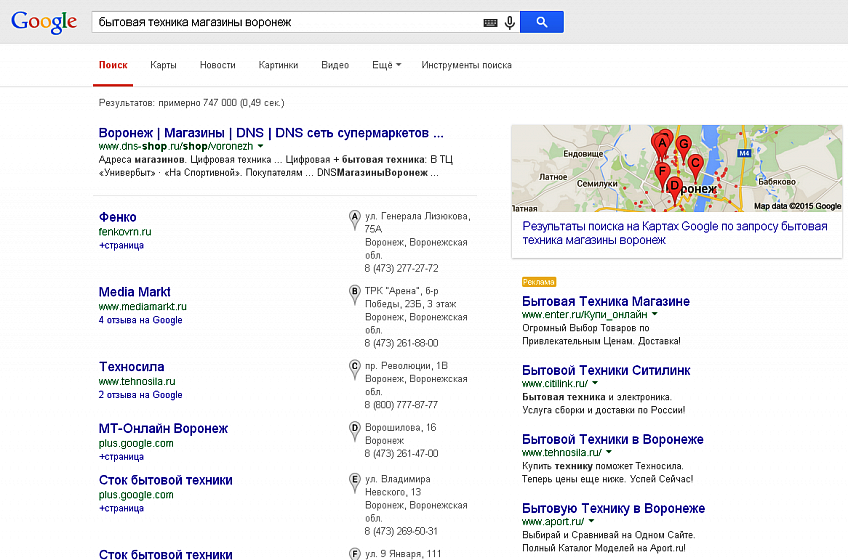
Task: Expand arrow next to enter.ru ad URL
Action: click(654, 314)
